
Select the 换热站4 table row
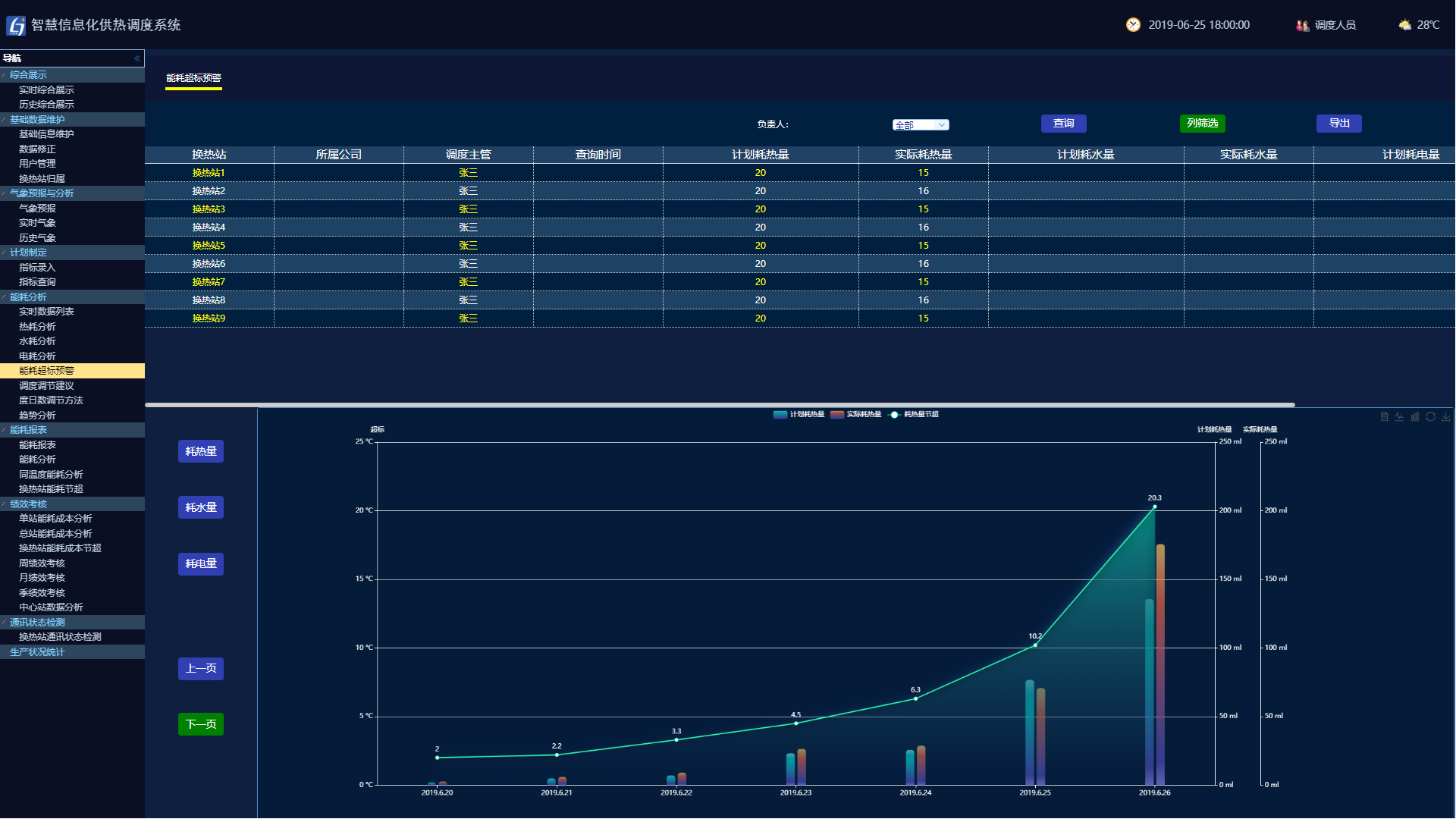coord(800,227)
